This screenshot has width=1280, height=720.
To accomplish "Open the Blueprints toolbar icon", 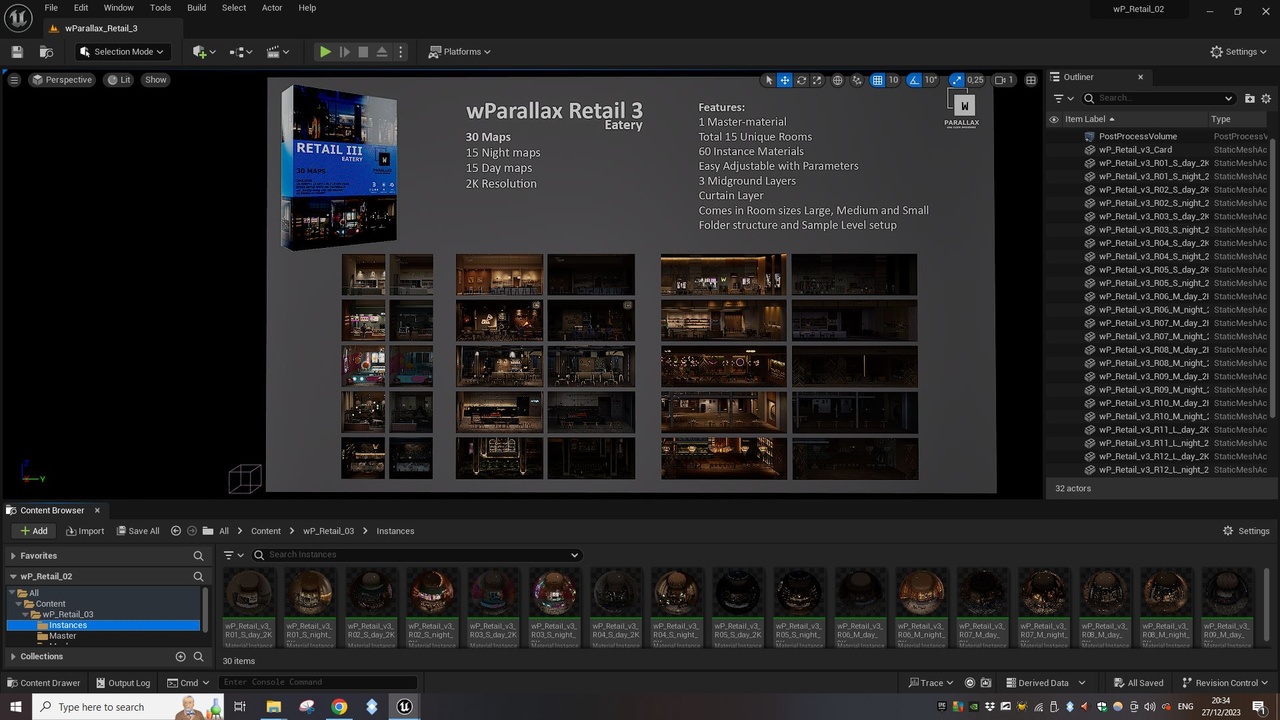I will pyautogui.click(x=241, y=52).
